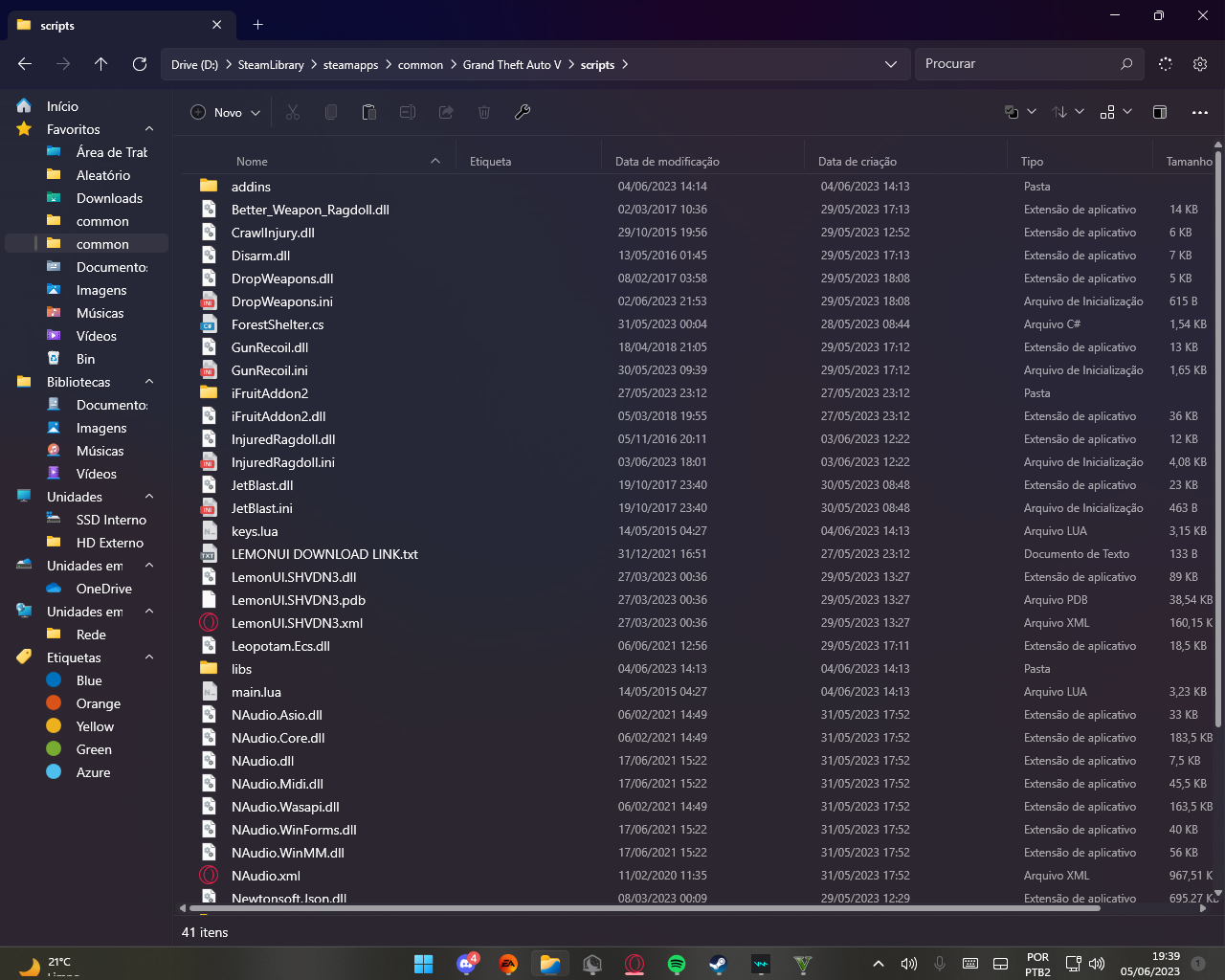This screenshot has height=980, width=1225.
Task: Open a new tab with plus button
Action: 257,25
